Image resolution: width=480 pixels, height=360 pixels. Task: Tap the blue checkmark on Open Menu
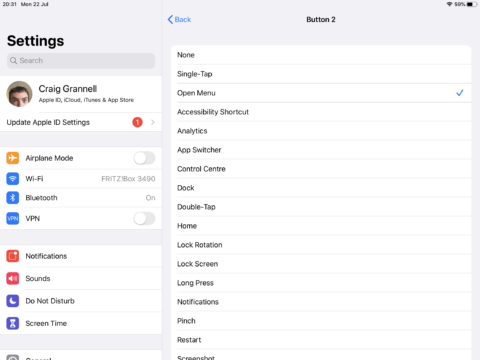(x=460, y=93)
